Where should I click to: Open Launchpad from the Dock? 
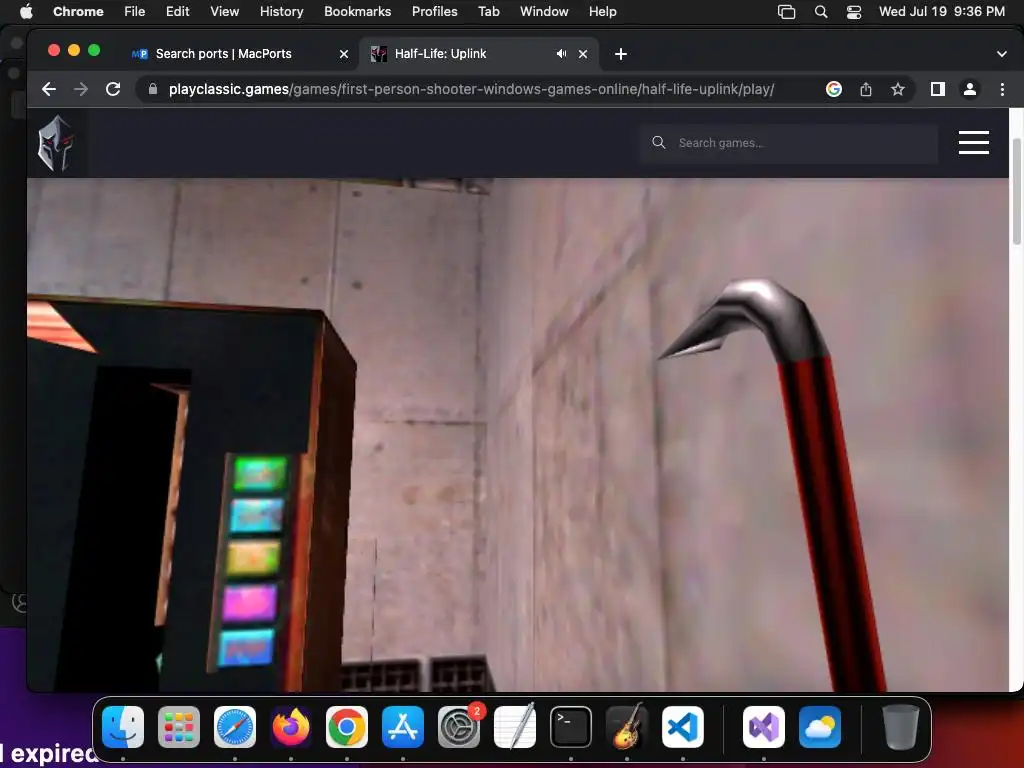(x=179, y=727)
